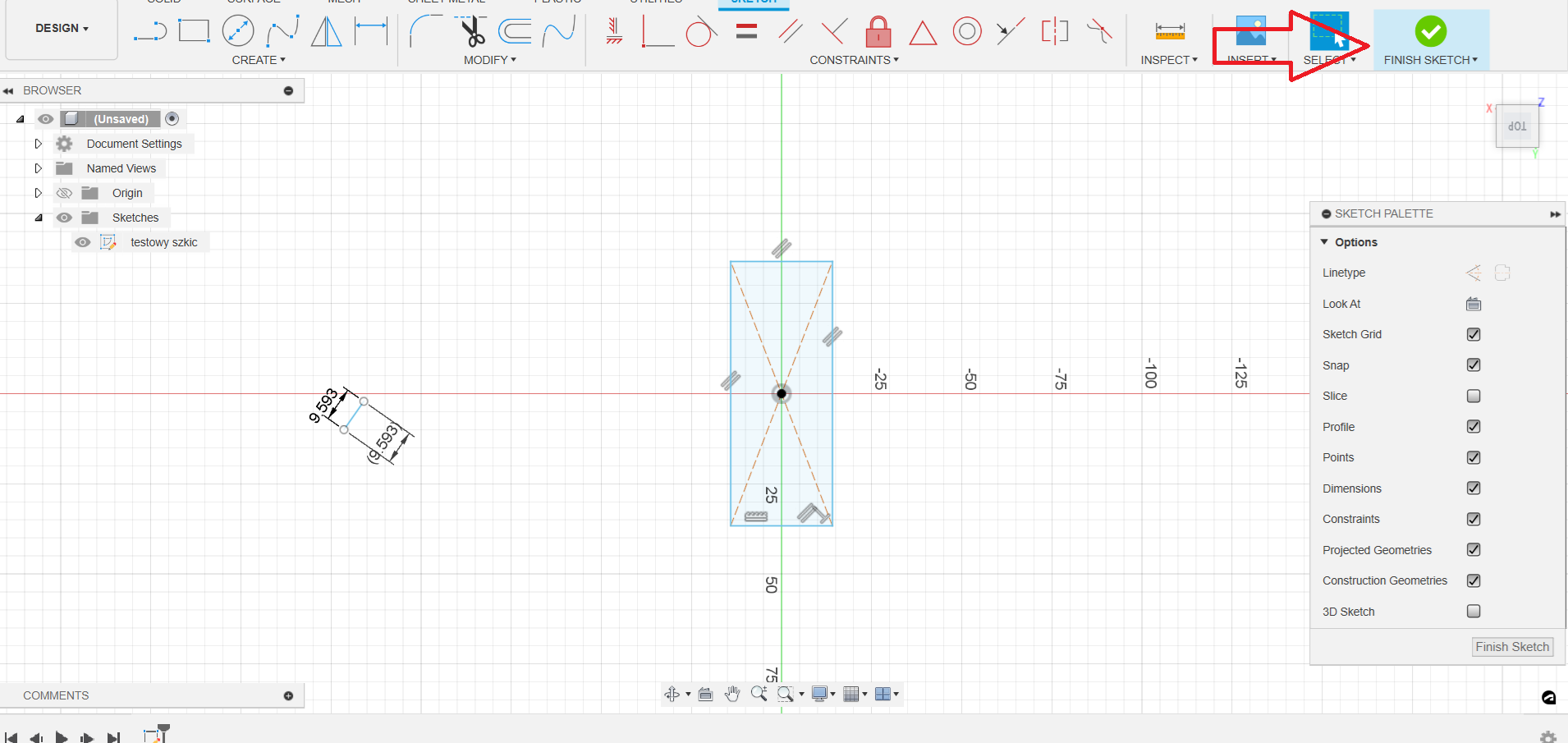Activate the Pan hand tool
Image resolution: width=1568 pixels, height=743 pixels.
tap(732, 695)
